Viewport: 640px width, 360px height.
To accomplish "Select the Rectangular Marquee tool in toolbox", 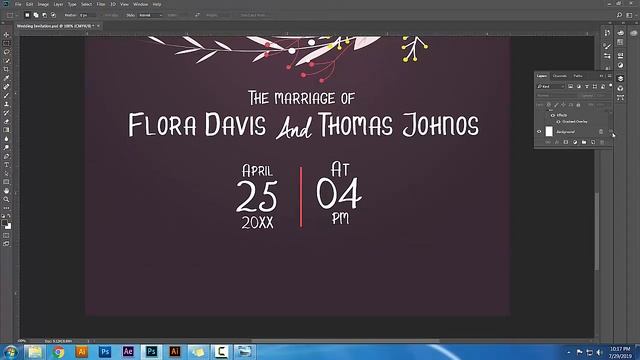I will (6, 43).
